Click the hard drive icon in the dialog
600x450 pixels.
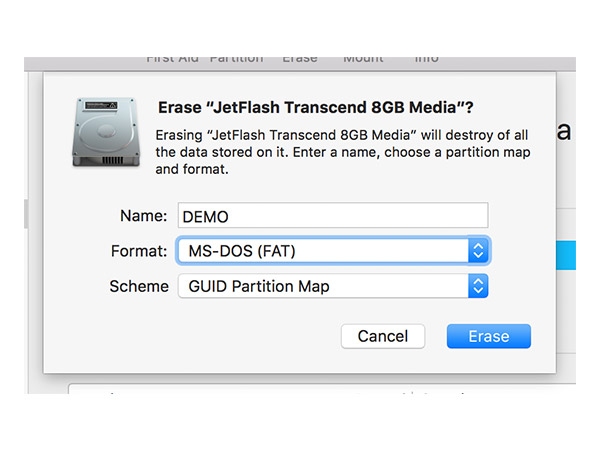(x=106, y=132)
